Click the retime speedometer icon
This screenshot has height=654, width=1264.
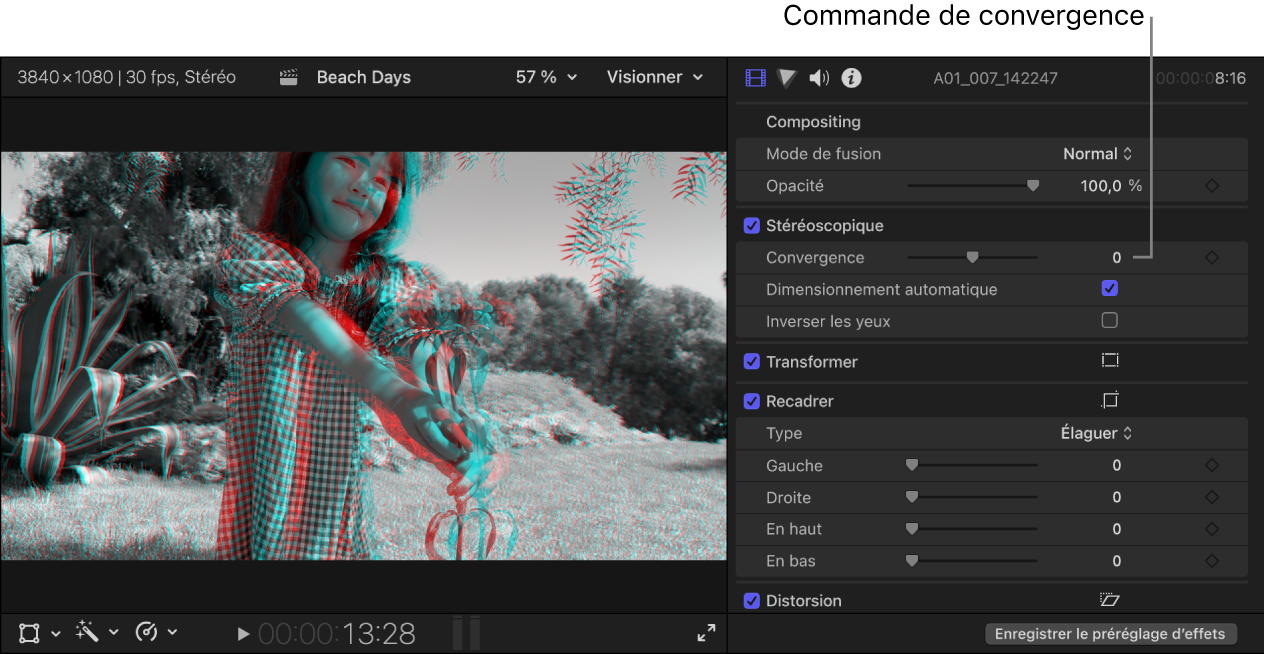coord(148,632)
